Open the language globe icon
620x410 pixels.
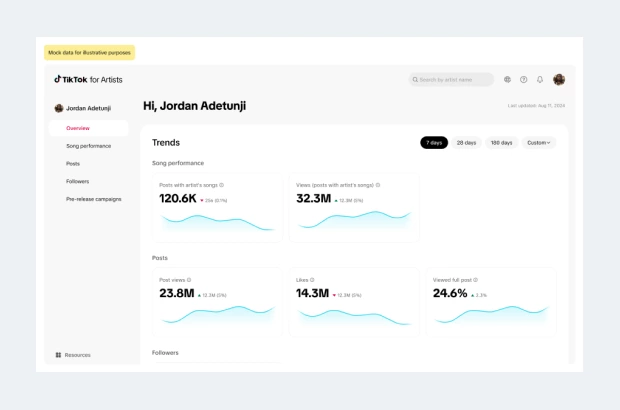[x=507, y=79]
